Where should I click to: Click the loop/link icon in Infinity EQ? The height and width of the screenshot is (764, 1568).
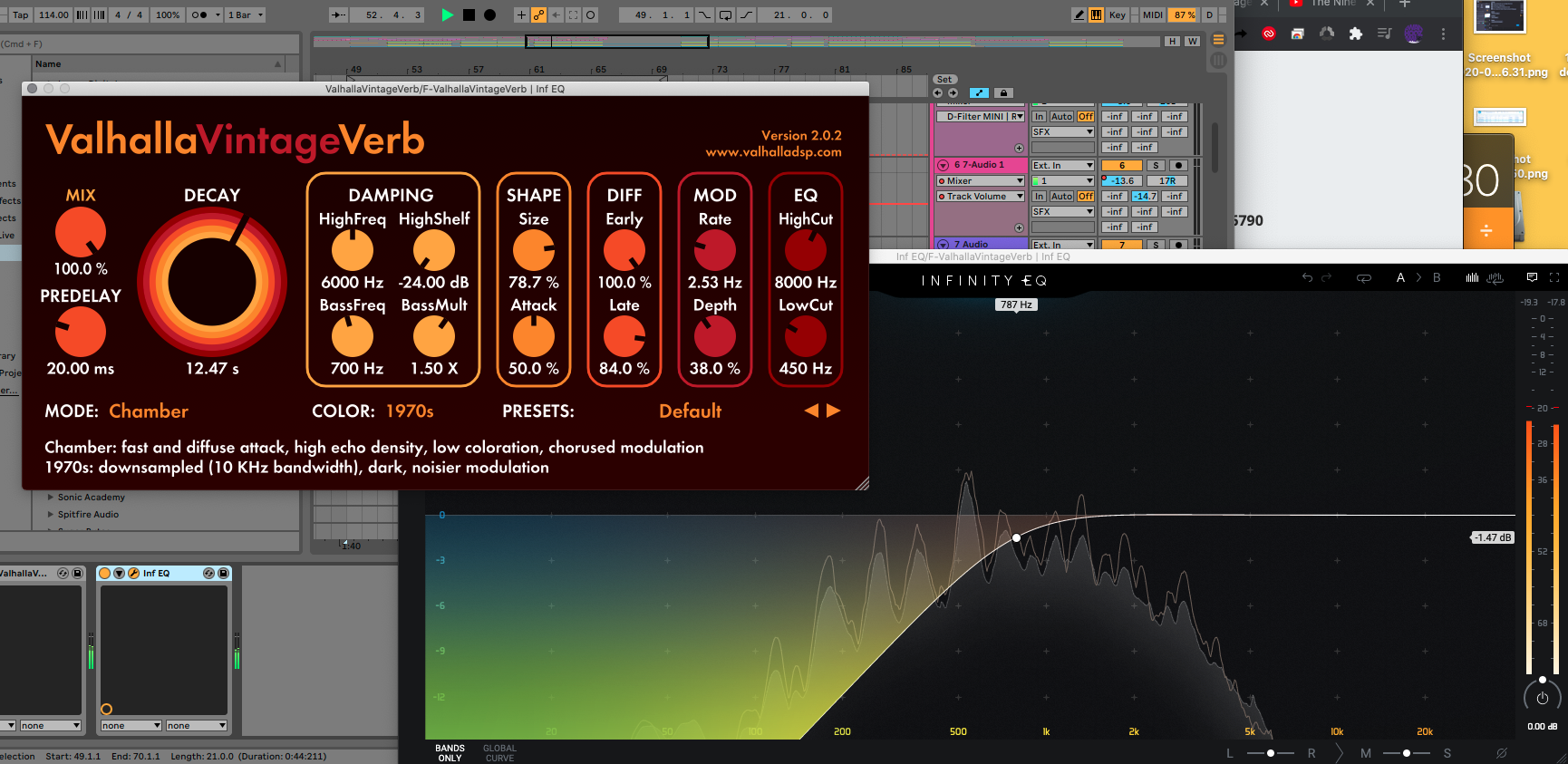pyautogui.click(x=1363, y=278)
